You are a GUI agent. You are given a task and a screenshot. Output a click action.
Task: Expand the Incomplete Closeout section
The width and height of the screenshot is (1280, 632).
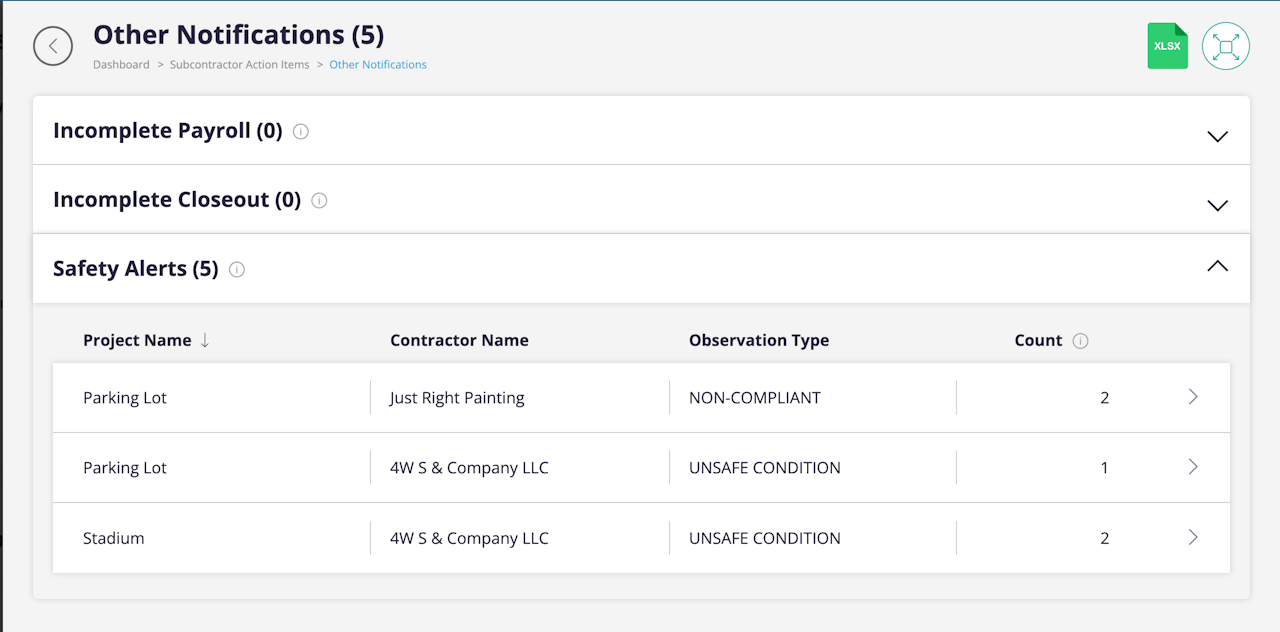(1217, 205)
